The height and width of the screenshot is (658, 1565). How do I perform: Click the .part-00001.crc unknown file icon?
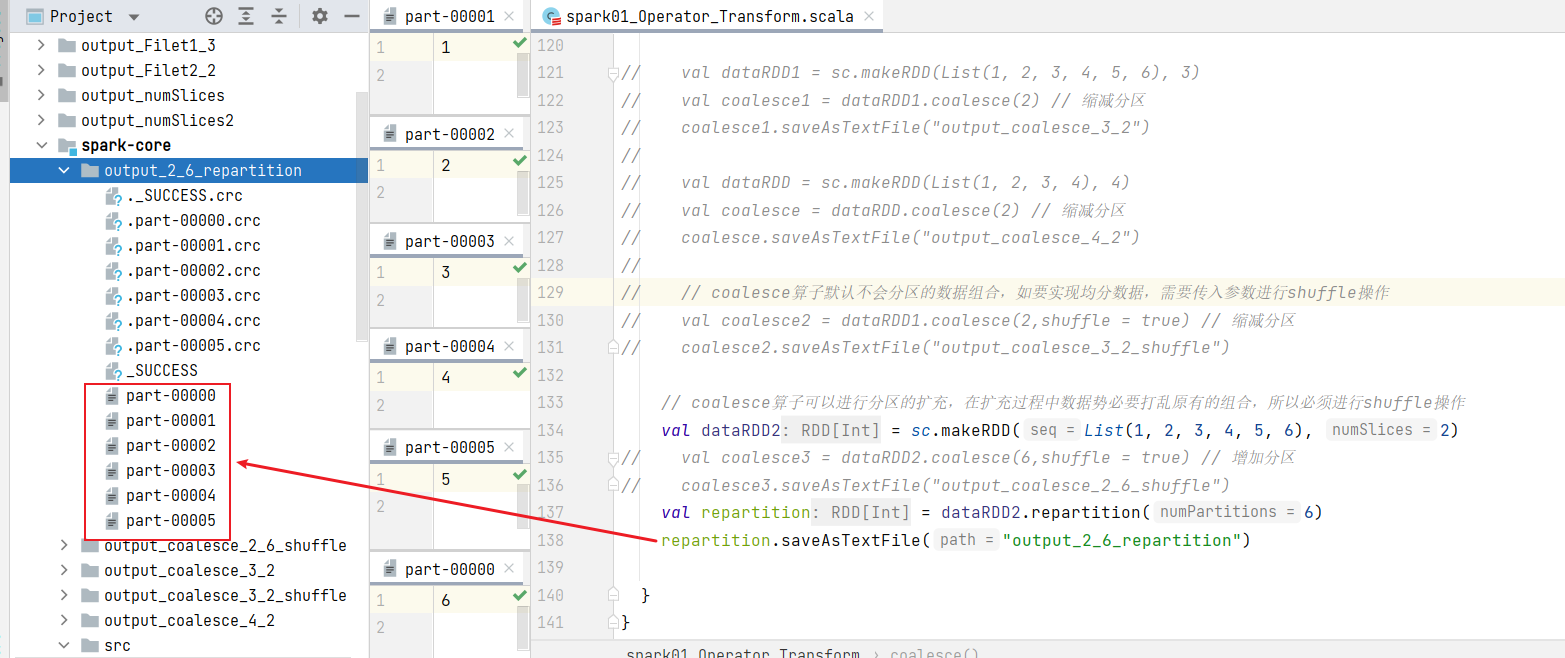click(x=113, y=246)
